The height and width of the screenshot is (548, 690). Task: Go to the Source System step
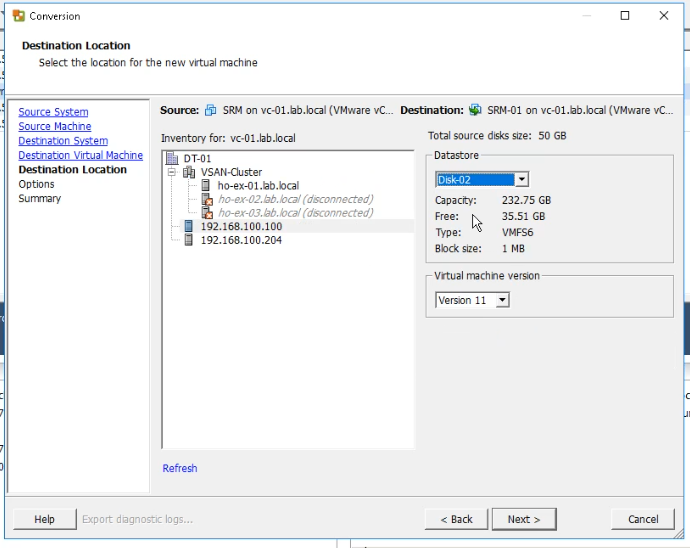click(53, 112)
